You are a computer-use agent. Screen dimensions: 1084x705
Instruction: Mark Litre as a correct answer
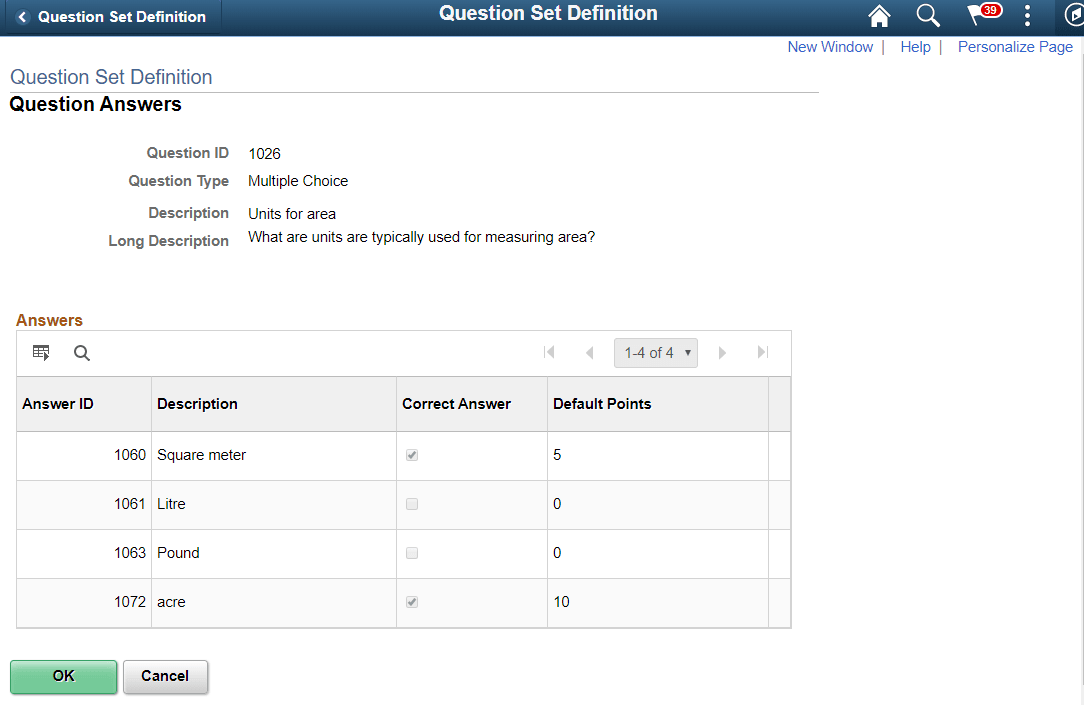412,503
